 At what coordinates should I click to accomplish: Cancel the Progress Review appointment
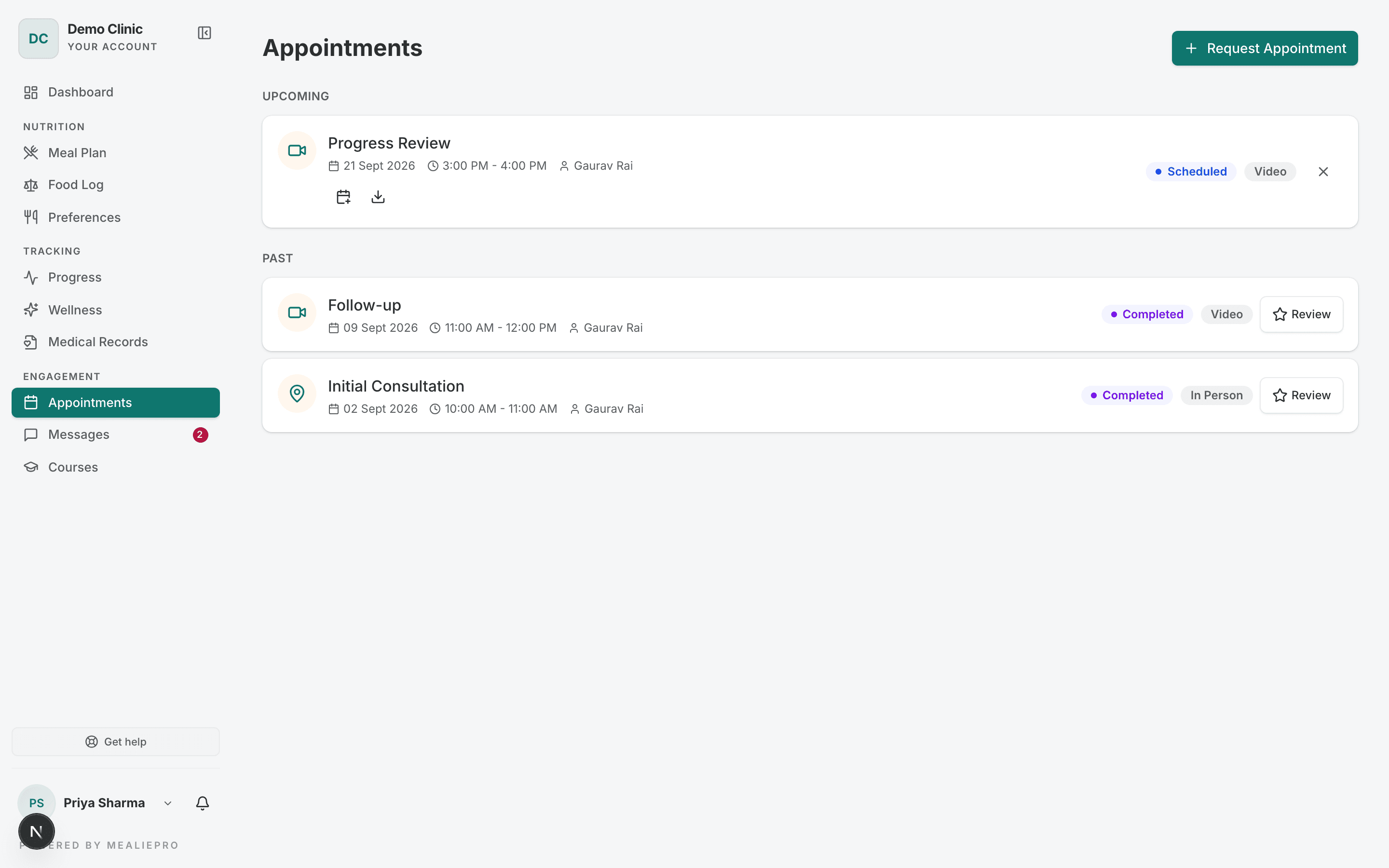point(1323,172)
